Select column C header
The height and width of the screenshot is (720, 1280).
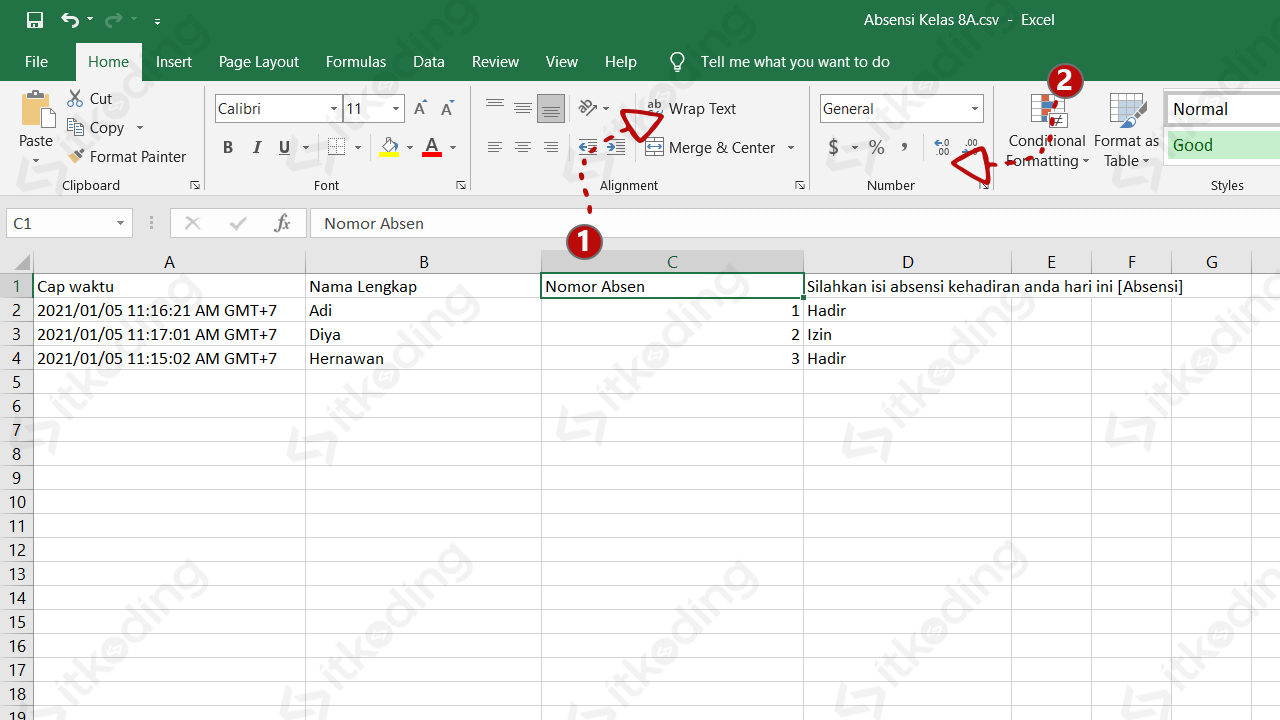pyautogui.click(x=672, y=262)
